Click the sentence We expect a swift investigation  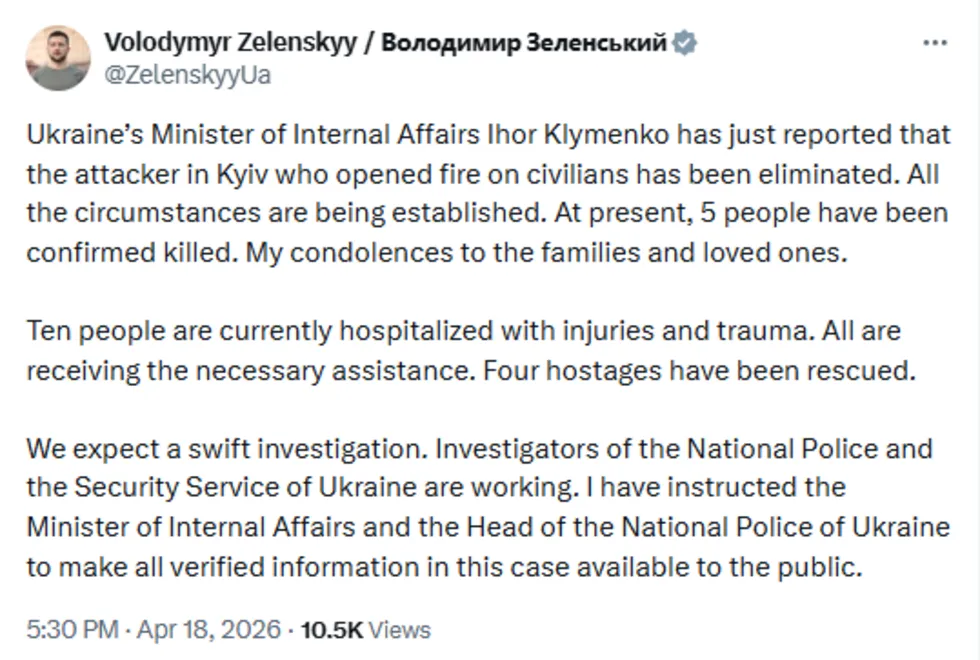[228, 449]
